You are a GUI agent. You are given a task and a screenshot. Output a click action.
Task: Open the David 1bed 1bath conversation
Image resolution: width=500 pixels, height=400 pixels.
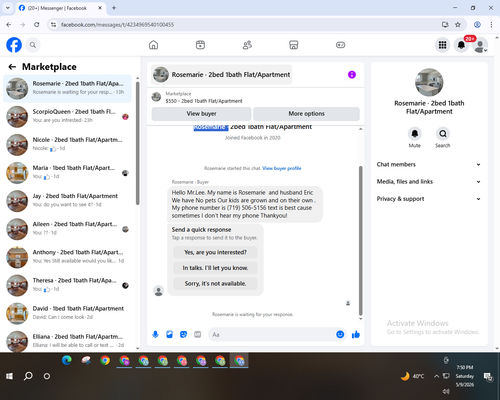click(67, 313)
